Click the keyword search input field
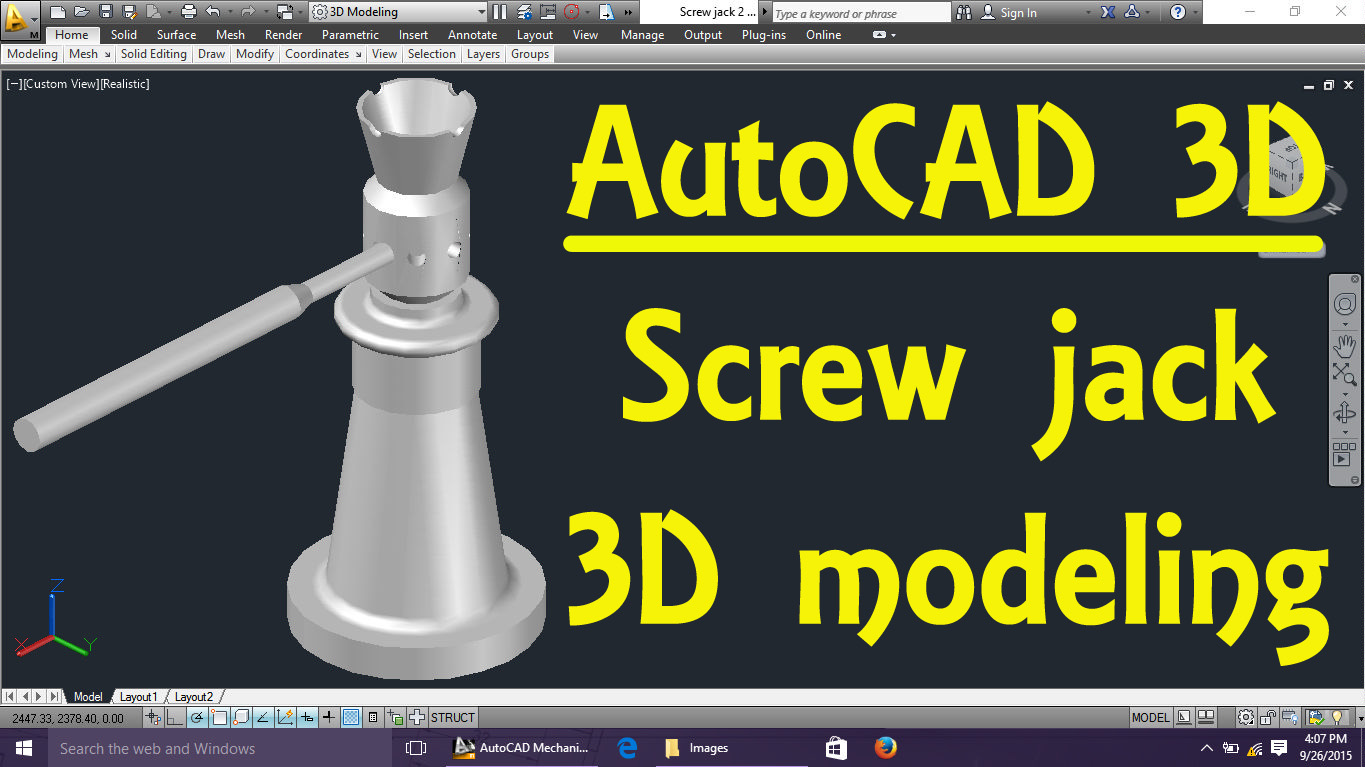This screenshot has width=1365, height=767. [x=862, y=13]
